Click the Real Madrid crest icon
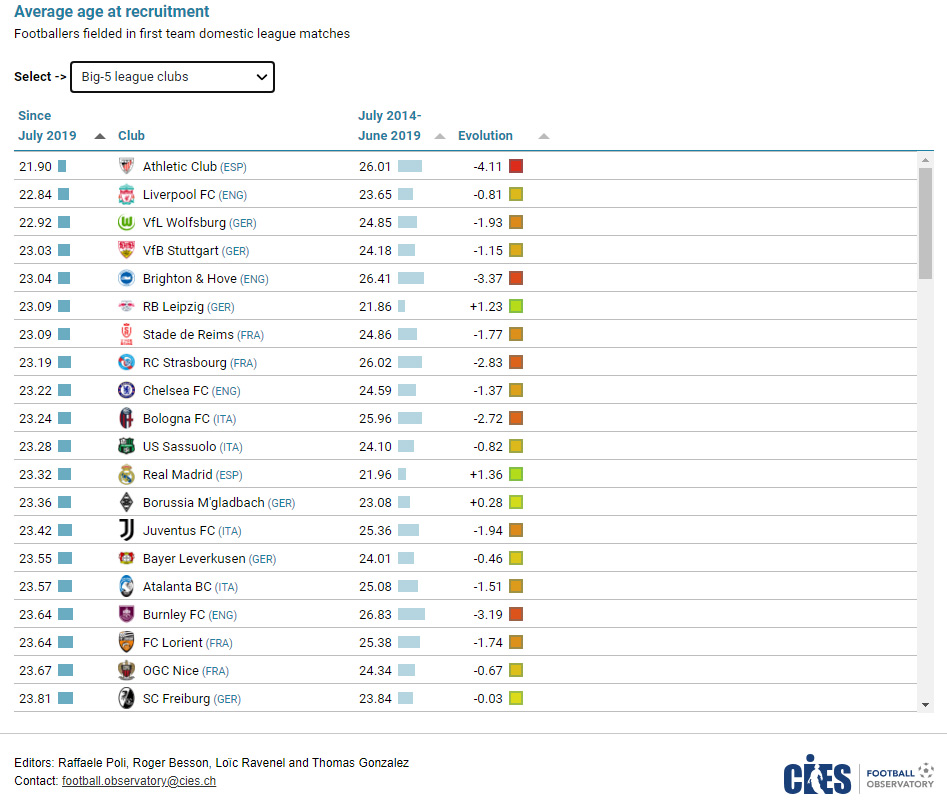 126,475
